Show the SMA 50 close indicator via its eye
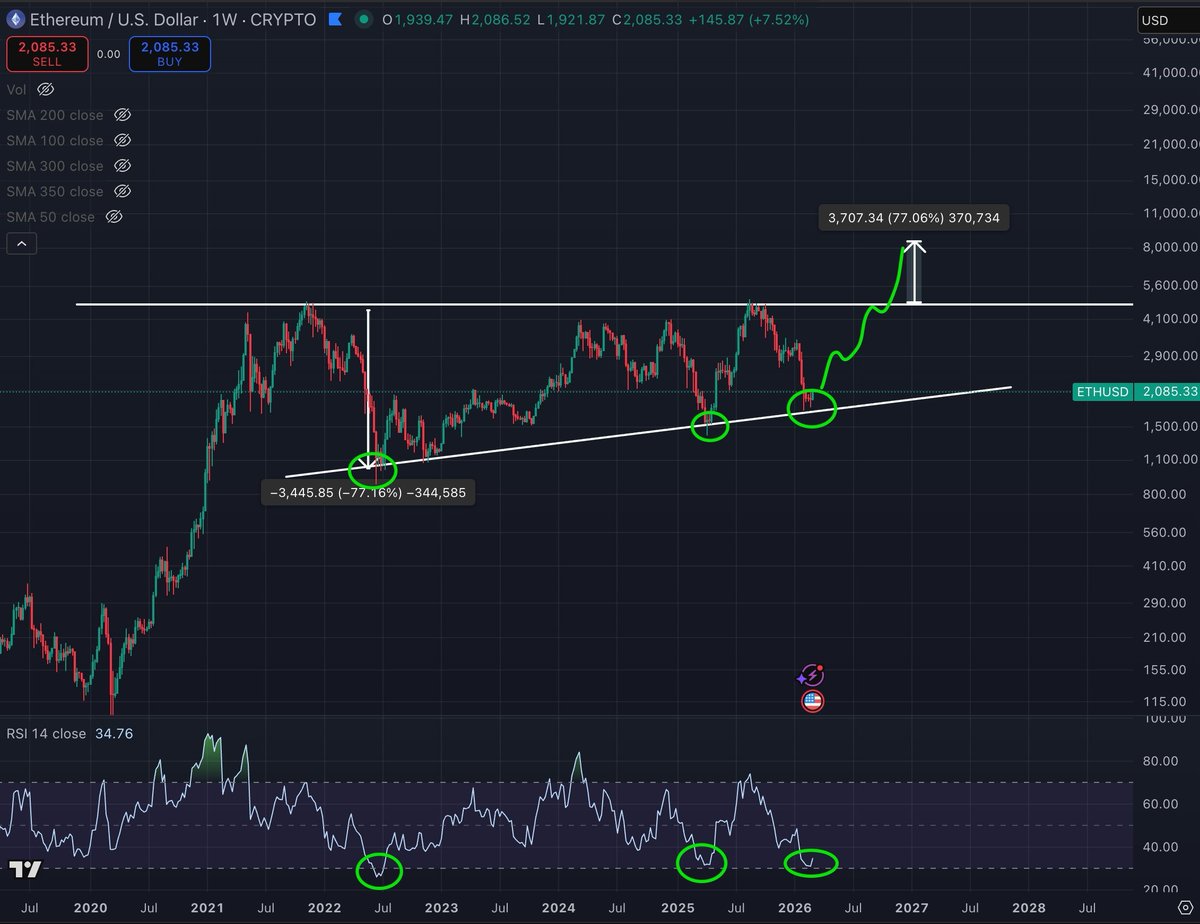 [114, 217]
